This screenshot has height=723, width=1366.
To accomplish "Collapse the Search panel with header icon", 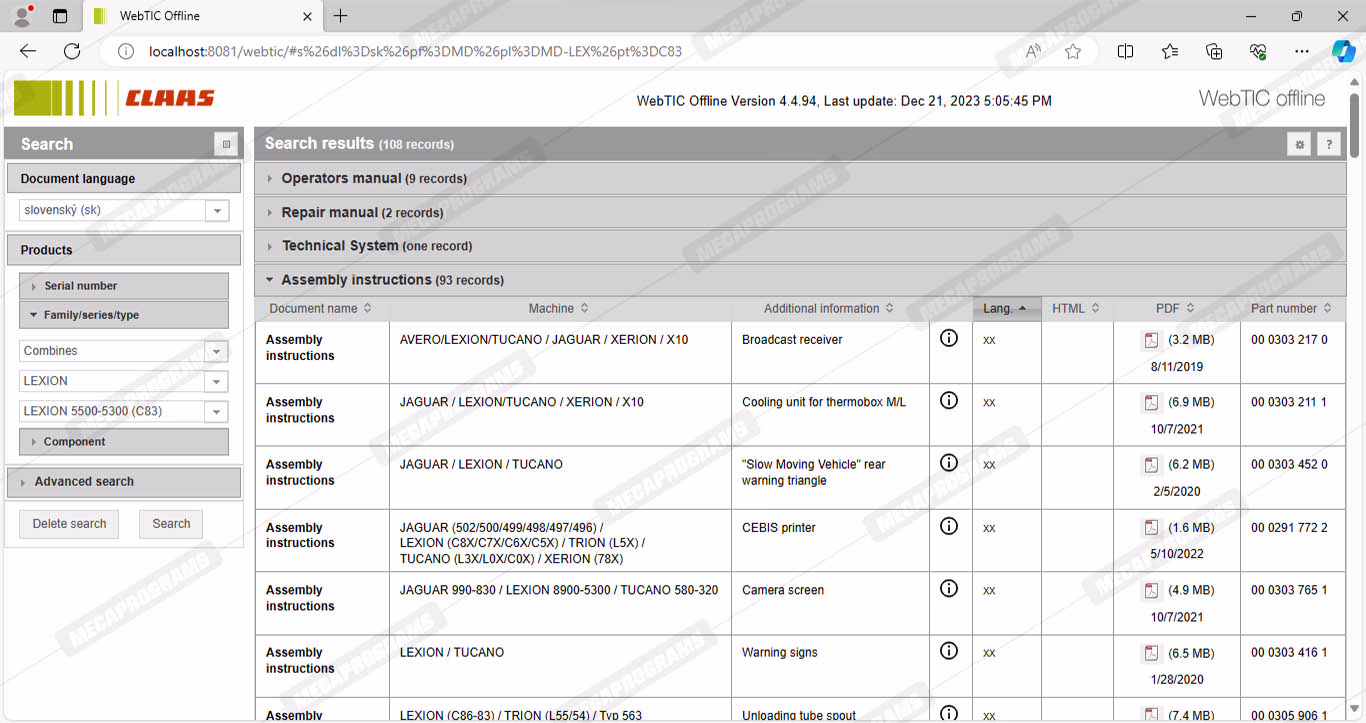I will [226, 144].
